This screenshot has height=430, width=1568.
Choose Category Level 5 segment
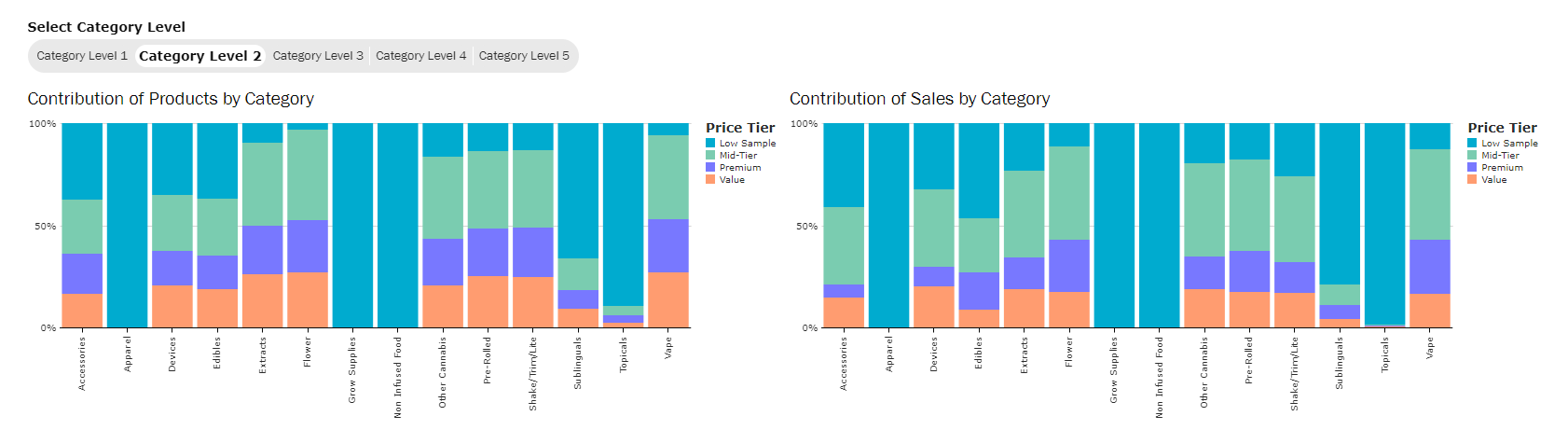(524, 56)
